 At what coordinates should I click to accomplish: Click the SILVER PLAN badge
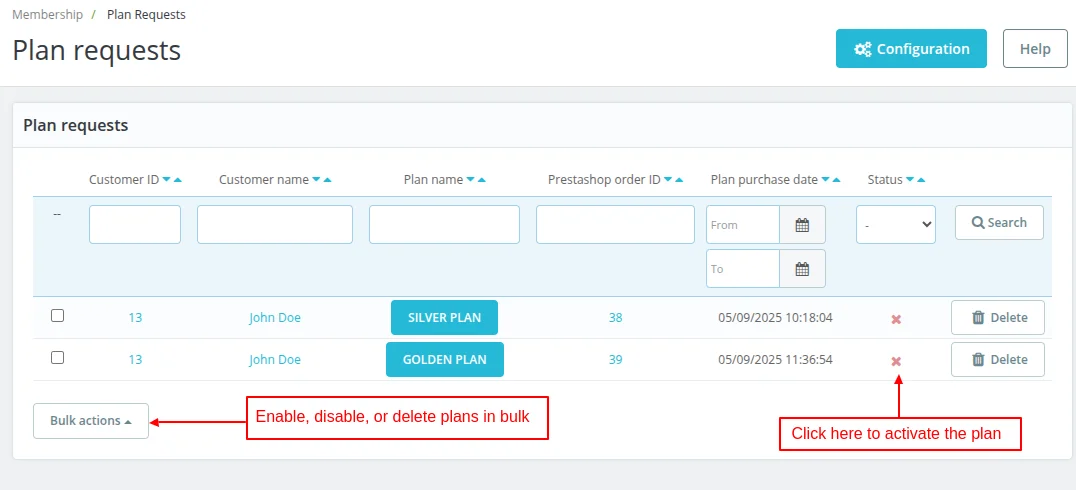(x=445, y=318)
